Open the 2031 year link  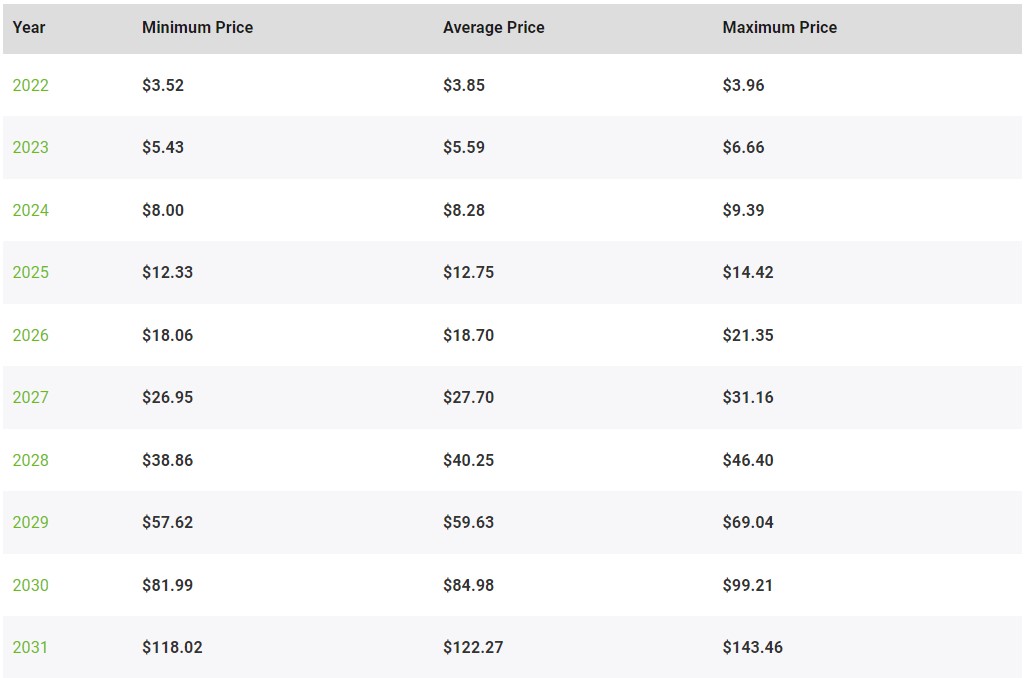coord(30,647)
